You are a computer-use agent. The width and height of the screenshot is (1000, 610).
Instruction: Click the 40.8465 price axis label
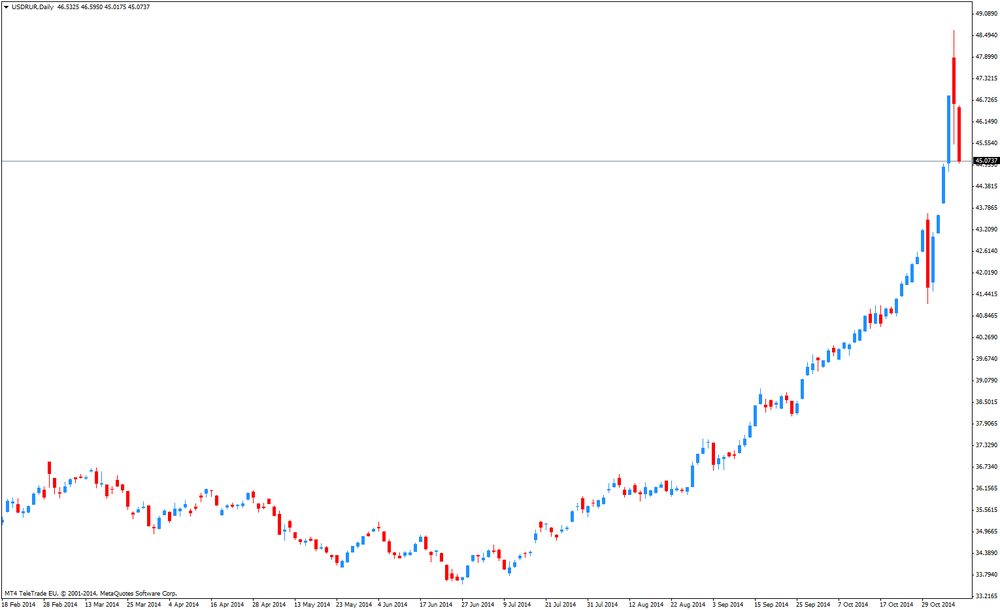[986, 316]
